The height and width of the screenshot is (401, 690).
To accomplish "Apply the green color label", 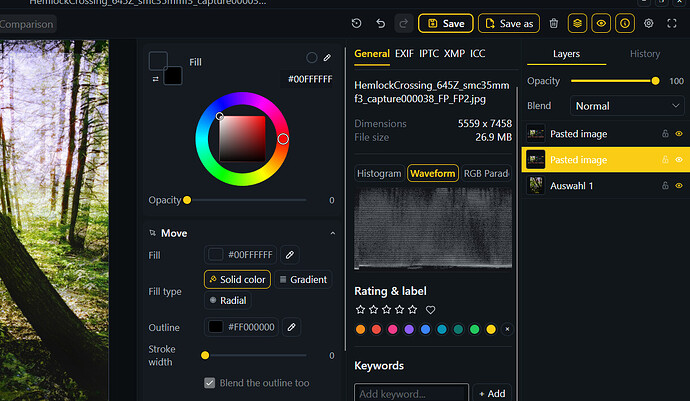I will [474, 329].
